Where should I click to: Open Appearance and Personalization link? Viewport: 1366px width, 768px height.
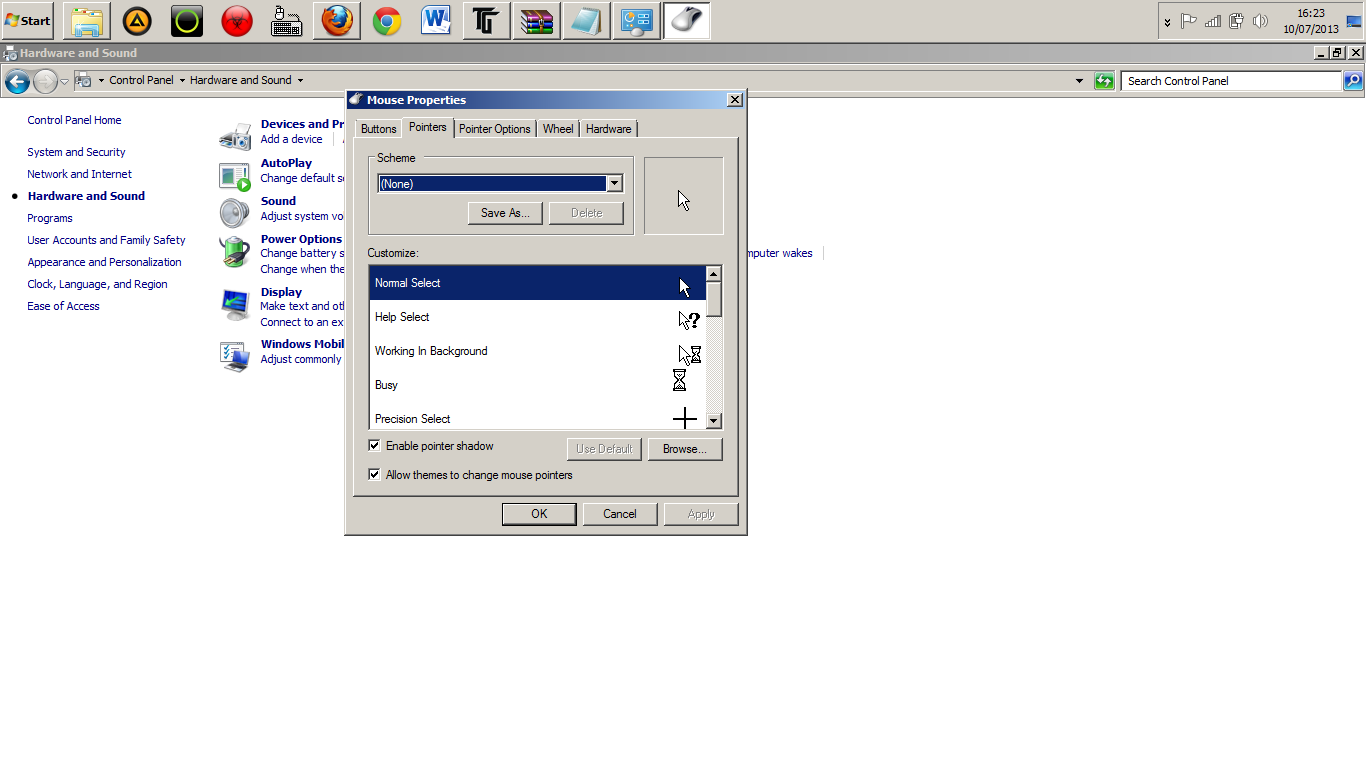point(105,262)
